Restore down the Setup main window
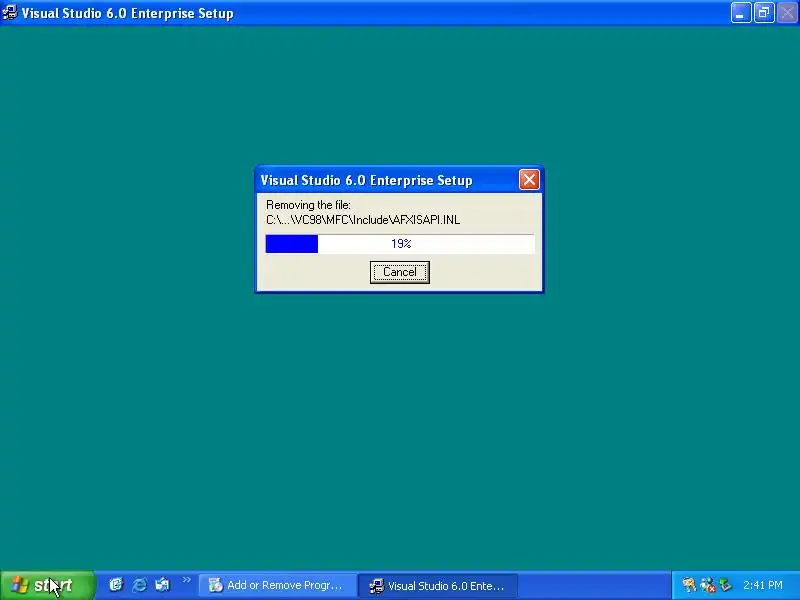This screenshot has height=600, width=800. [x=764, y=13]
